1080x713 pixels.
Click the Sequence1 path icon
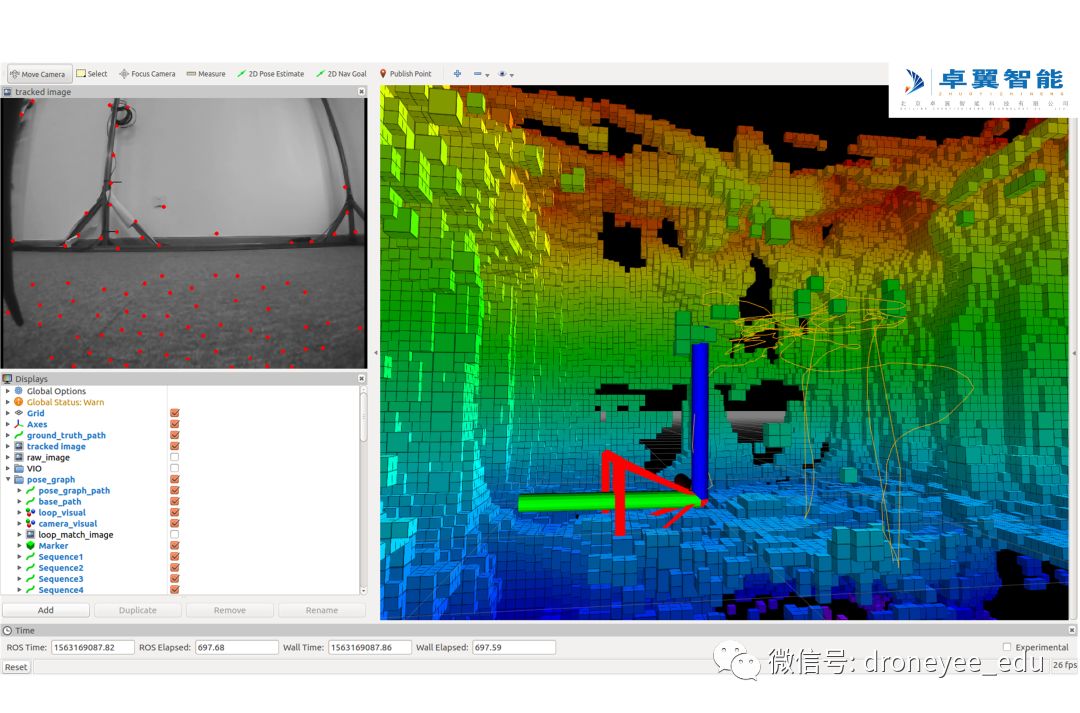pos(30,556)
